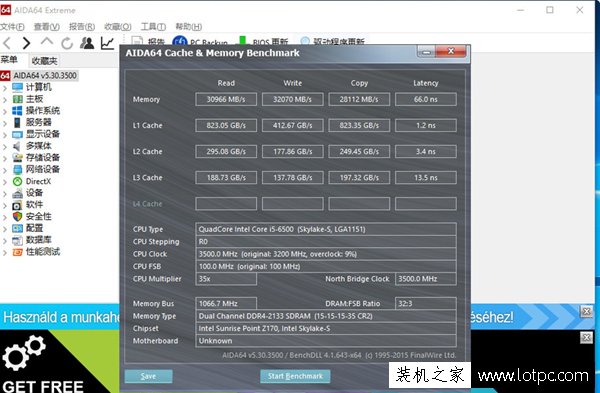Click the Memory Bus 1066.7 MHz field
The width and height of the screenshot is (600, 393).
226,303
